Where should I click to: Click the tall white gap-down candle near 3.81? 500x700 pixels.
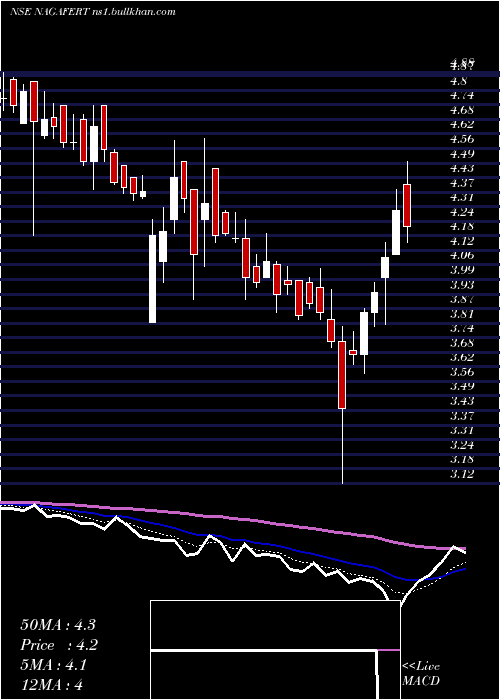153,279
